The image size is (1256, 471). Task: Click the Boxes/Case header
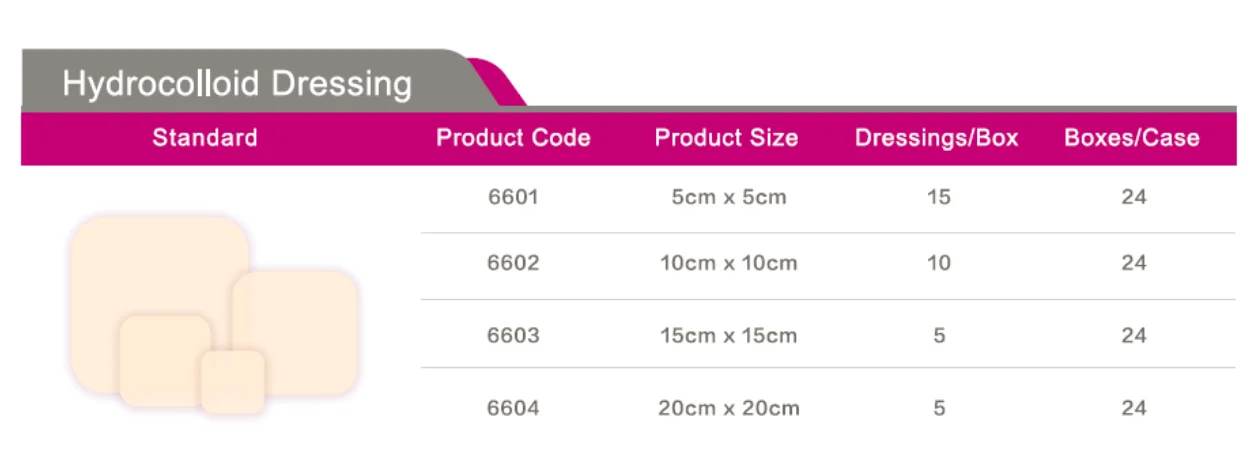1132,138
